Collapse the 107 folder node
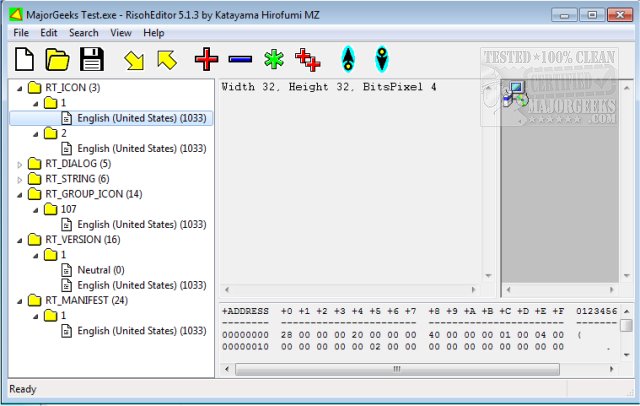Image resolution: width=640 pixels, height=406 pixels. (x=36, y=210)
